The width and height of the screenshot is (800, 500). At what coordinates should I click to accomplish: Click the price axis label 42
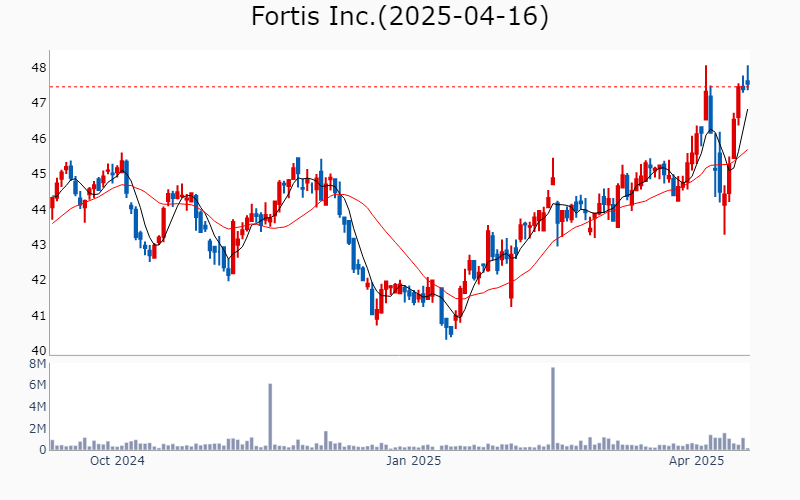click(39, 280)
